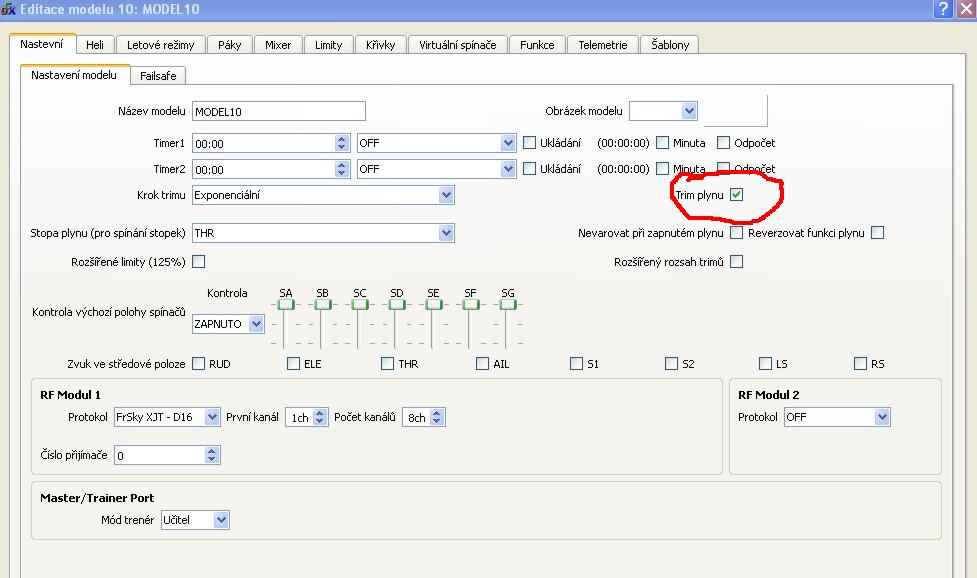The image size is (977, 578).
Task: Switch to the Mixer tab
Action: pos(278,45)
